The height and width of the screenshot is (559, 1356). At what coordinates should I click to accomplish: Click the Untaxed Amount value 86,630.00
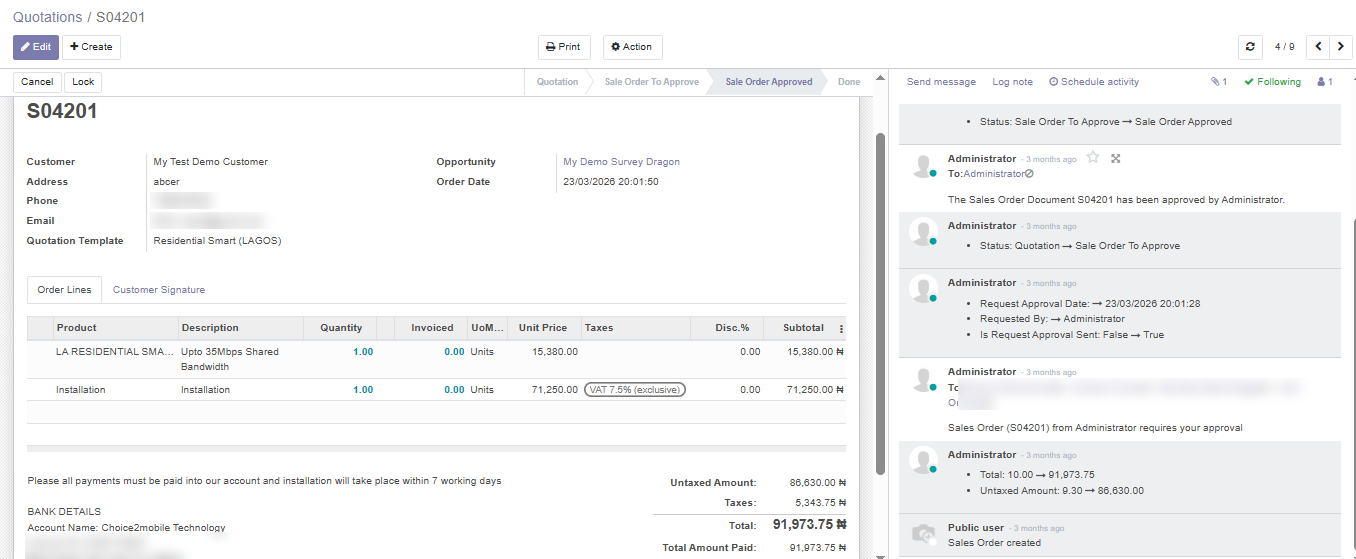coord(817,482)
